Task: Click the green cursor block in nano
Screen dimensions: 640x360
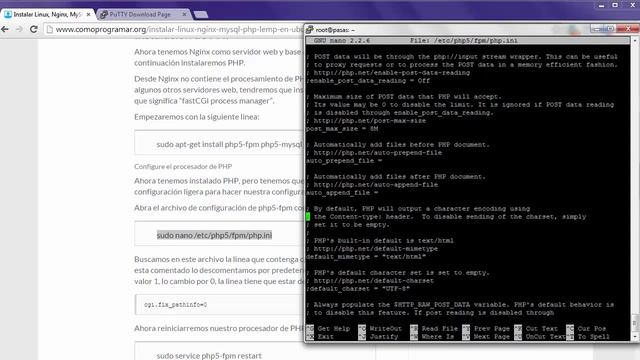Action: 308,217
